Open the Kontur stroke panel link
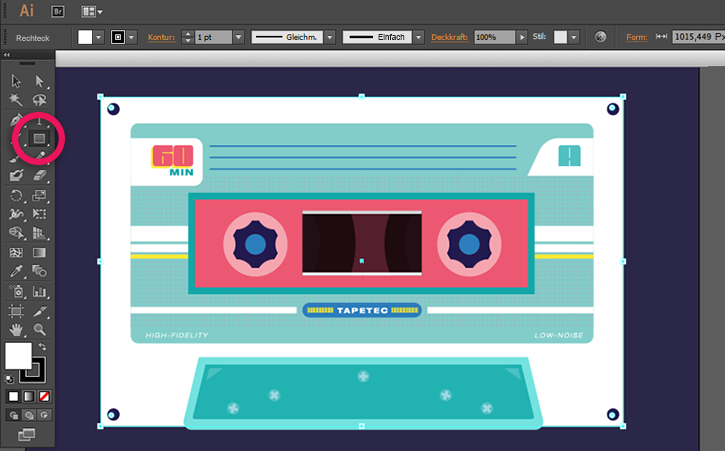 [x=161, y=37]
